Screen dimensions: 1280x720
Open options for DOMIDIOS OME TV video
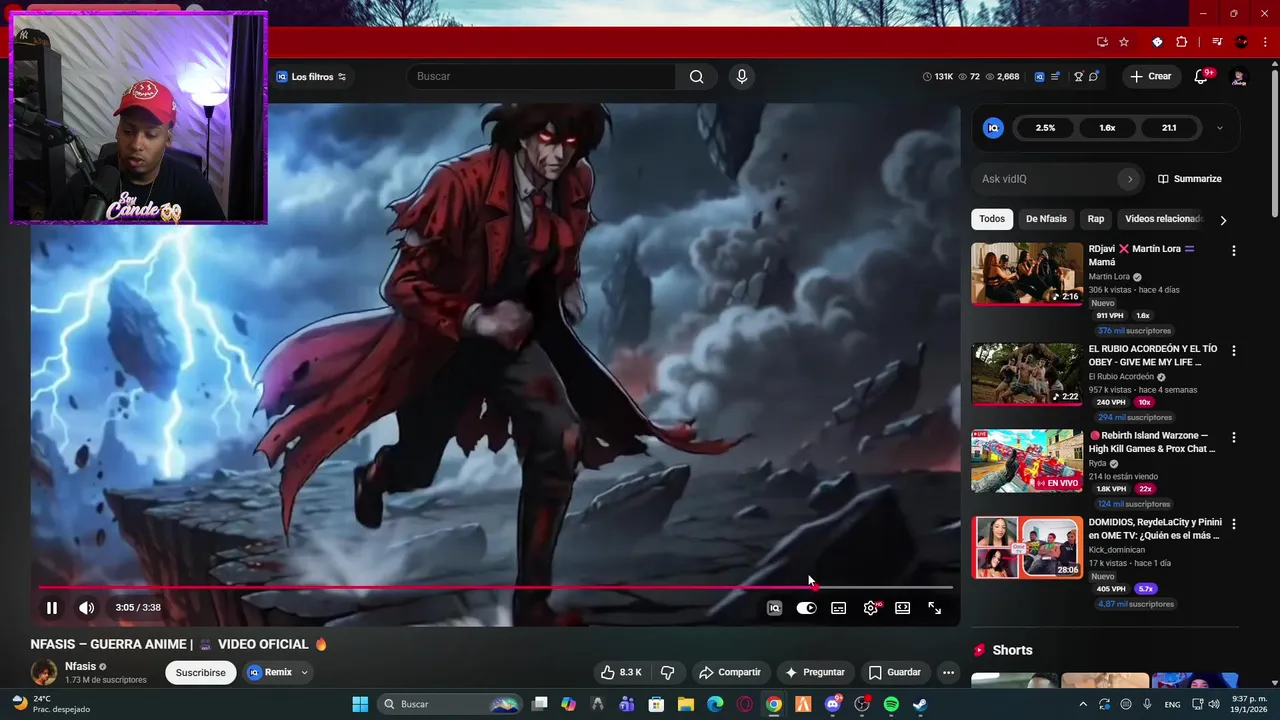[x=1233, y=524]
